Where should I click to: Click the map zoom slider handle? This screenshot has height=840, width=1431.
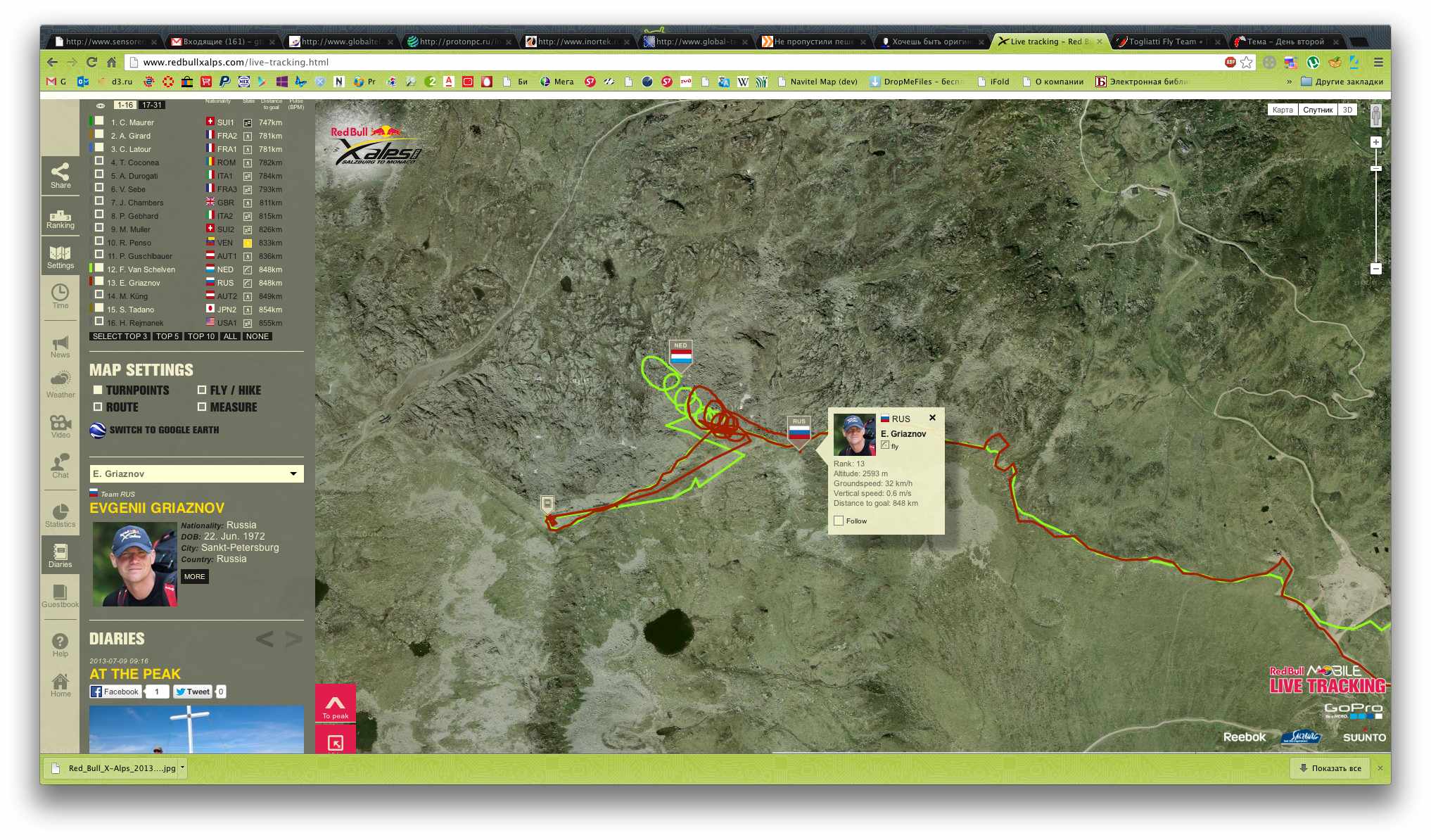coord(1375,168)
